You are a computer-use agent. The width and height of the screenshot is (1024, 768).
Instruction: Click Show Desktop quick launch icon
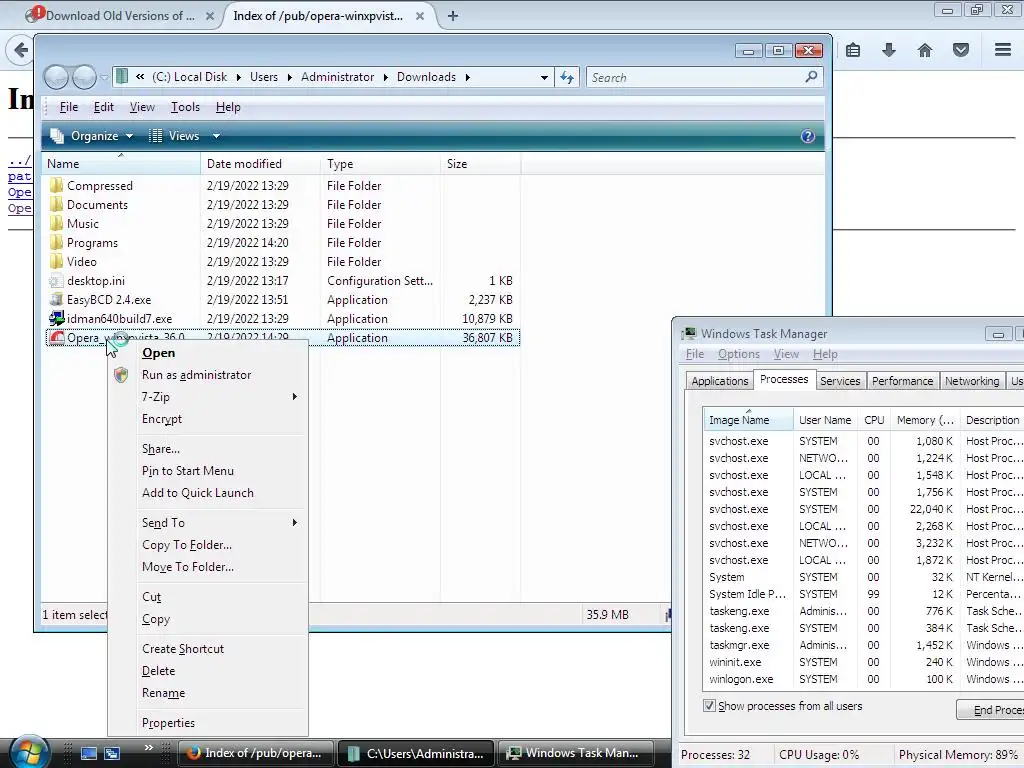pos(89,753)
